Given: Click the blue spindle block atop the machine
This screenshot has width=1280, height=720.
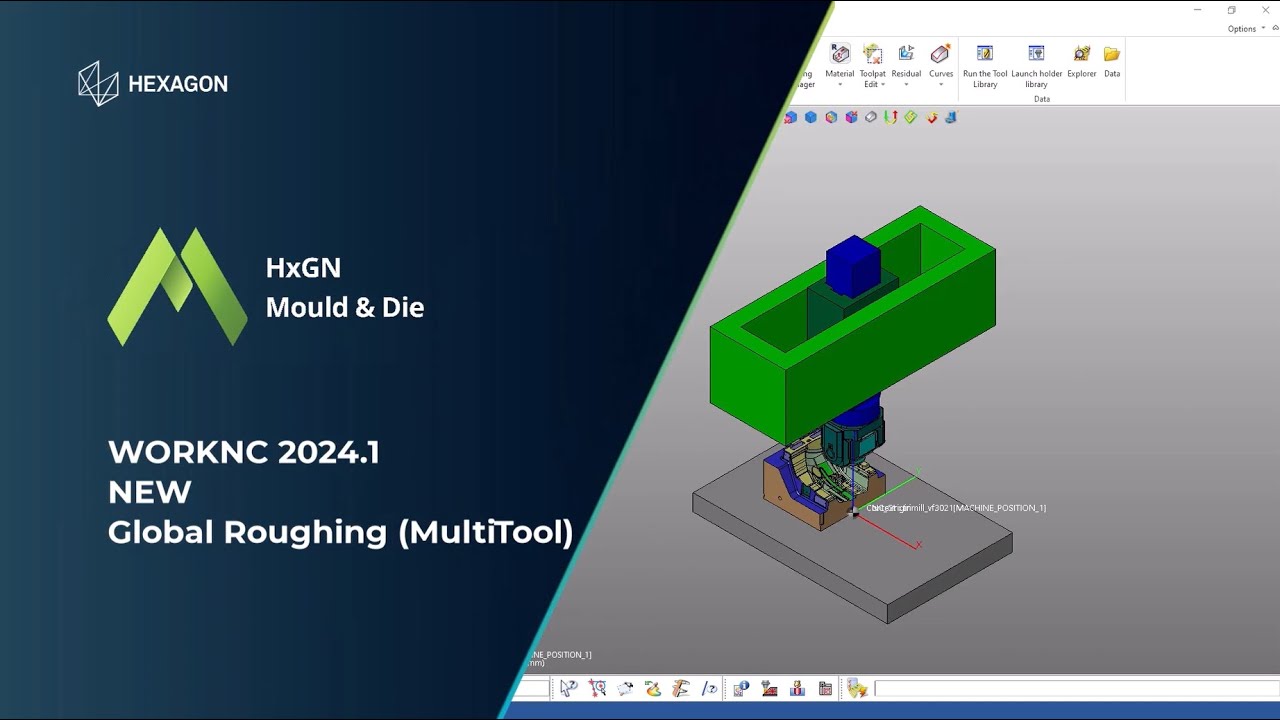Looking at the screenshot, I should [853, 265].
